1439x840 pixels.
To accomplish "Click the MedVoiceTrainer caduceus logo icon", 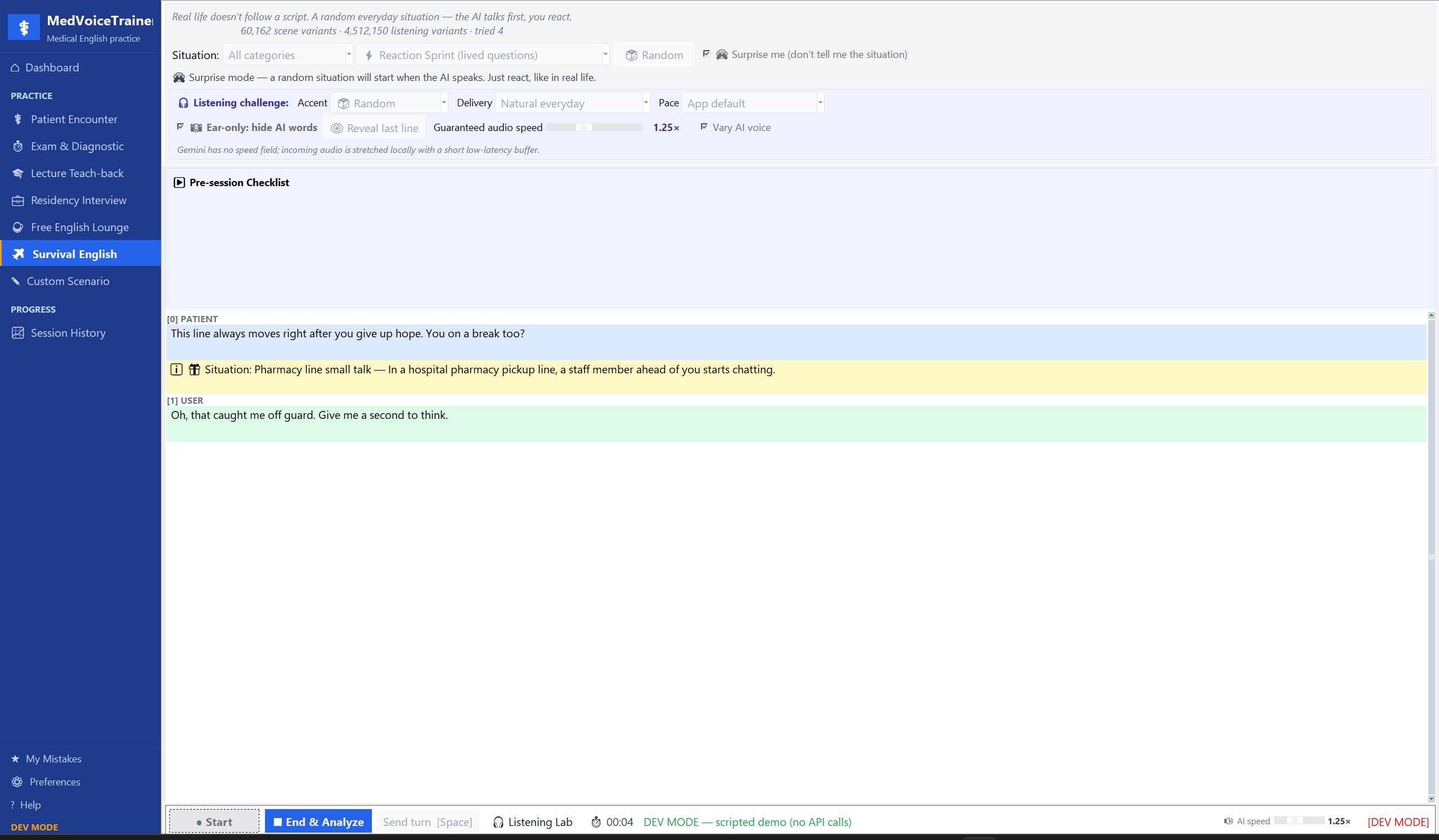I will 24,27.
